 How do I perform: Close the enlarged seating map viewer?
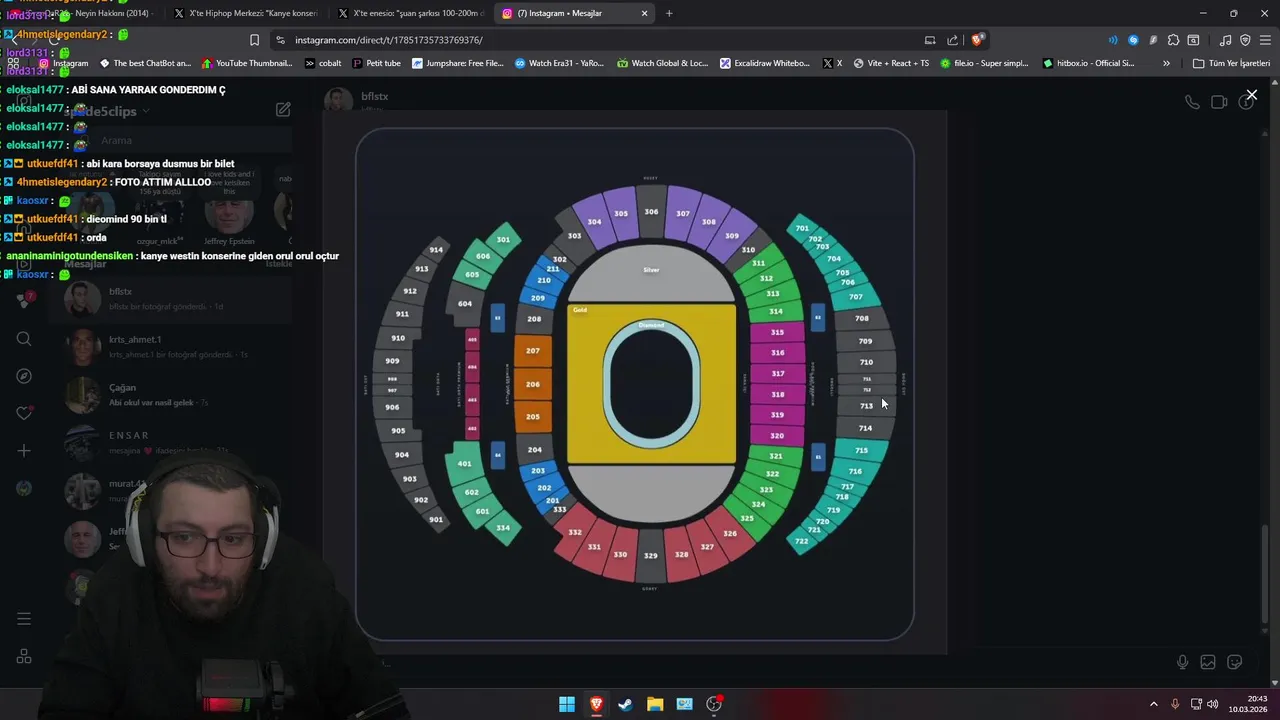pyautogui.click(x=1251, y=95)
